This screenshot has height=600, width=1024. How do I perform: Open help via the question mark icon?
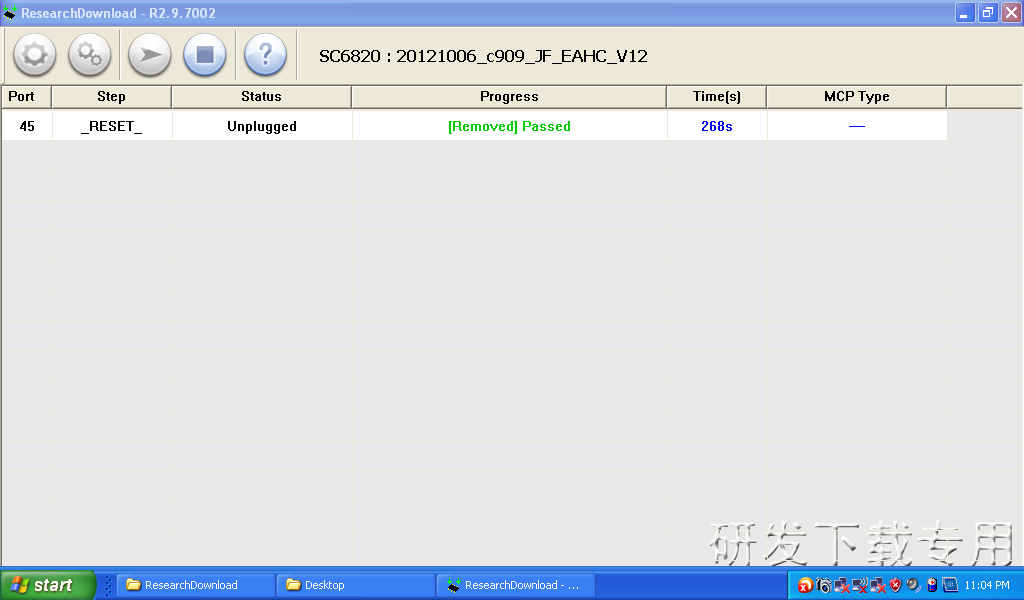click(265, 54)
